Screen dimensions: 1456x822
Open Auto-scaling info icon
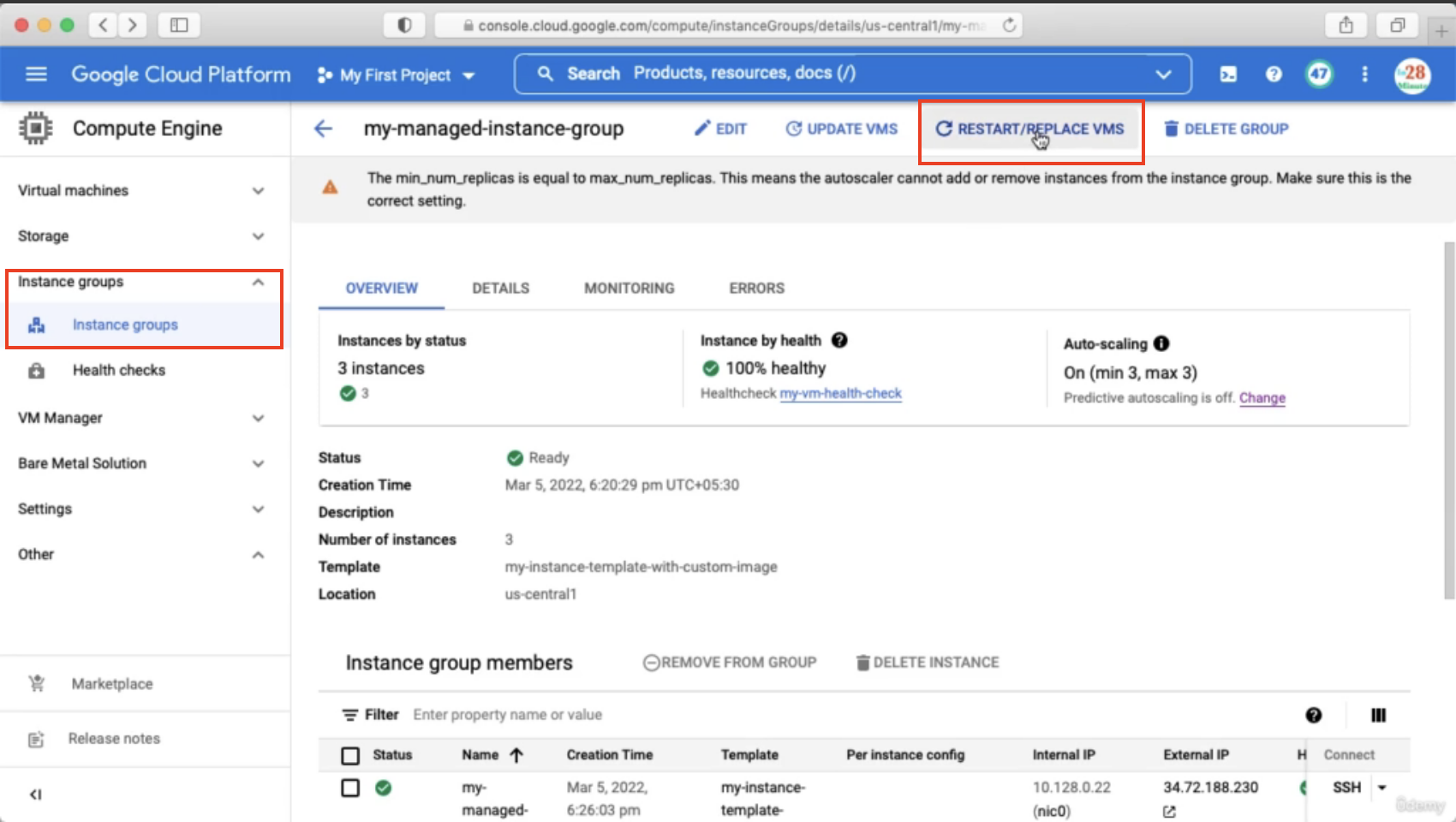coord(1161,343)
